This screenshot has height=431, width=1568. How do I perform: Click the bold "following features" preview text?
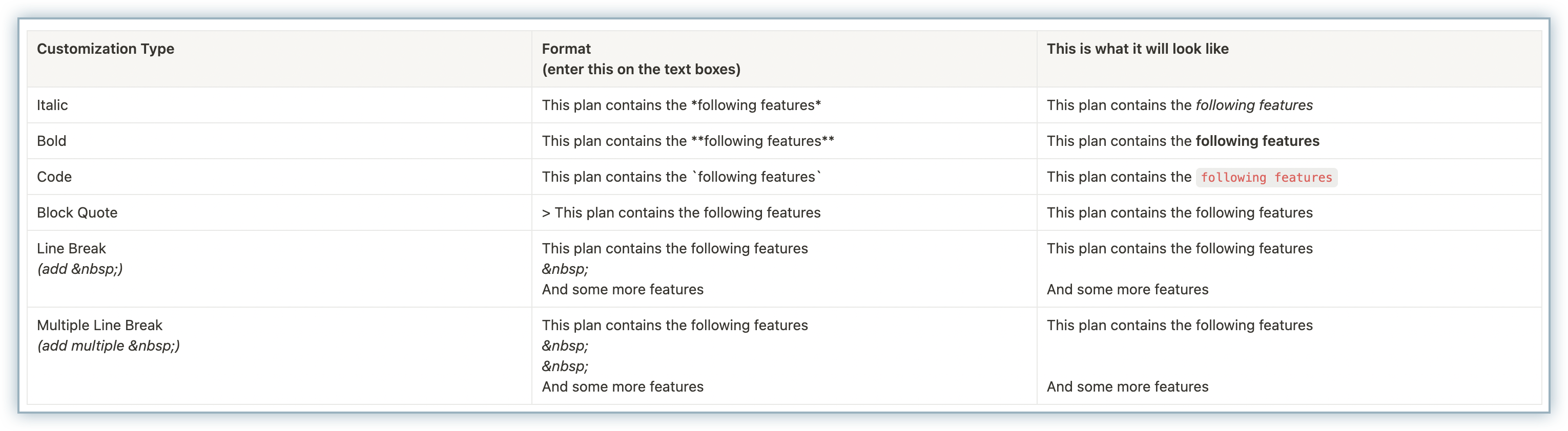click(x=1257, y=141)
